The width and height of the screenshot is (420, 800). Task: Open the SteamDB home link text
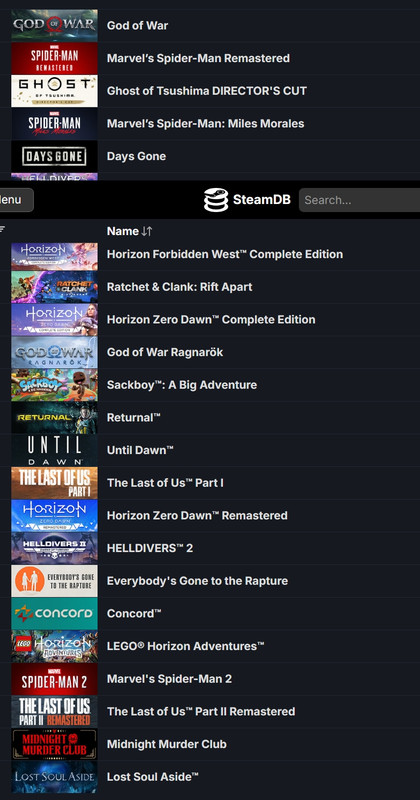(261, 199)
